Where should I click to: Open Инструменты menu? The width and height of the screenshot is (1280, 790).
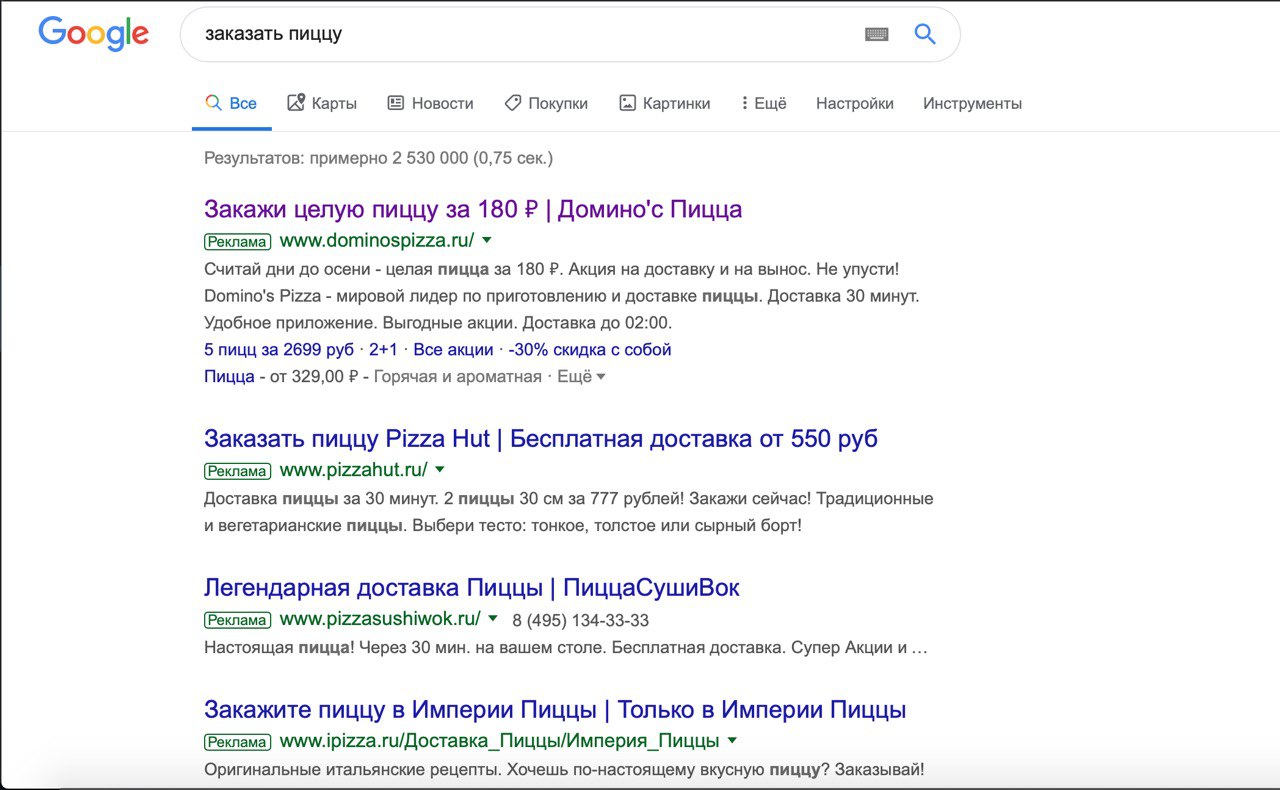coord(972,103)
